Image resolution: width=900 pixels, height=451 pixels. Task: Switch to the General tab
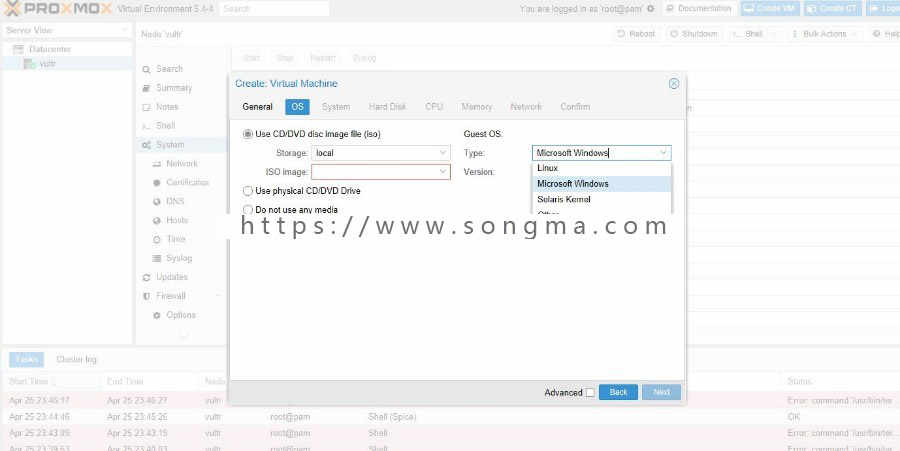(257, 107)
